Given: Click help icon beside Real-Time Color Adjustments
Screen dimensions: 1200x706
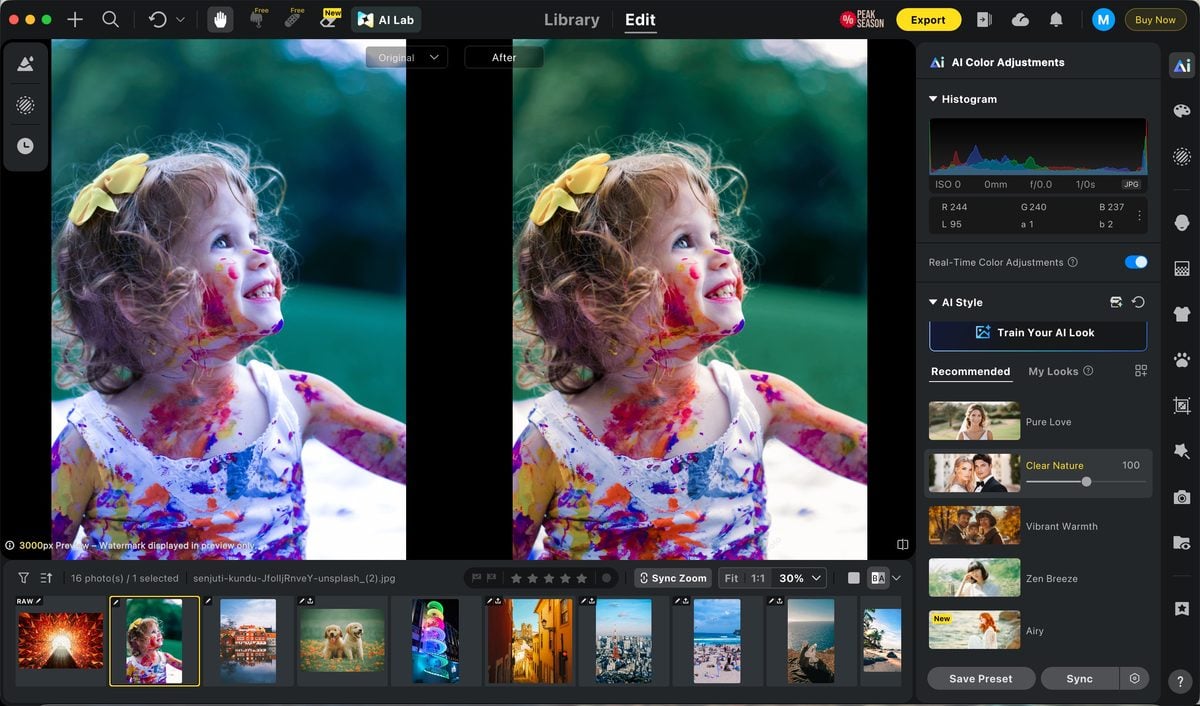Looking at the screenshot, I should [1073, 262].
